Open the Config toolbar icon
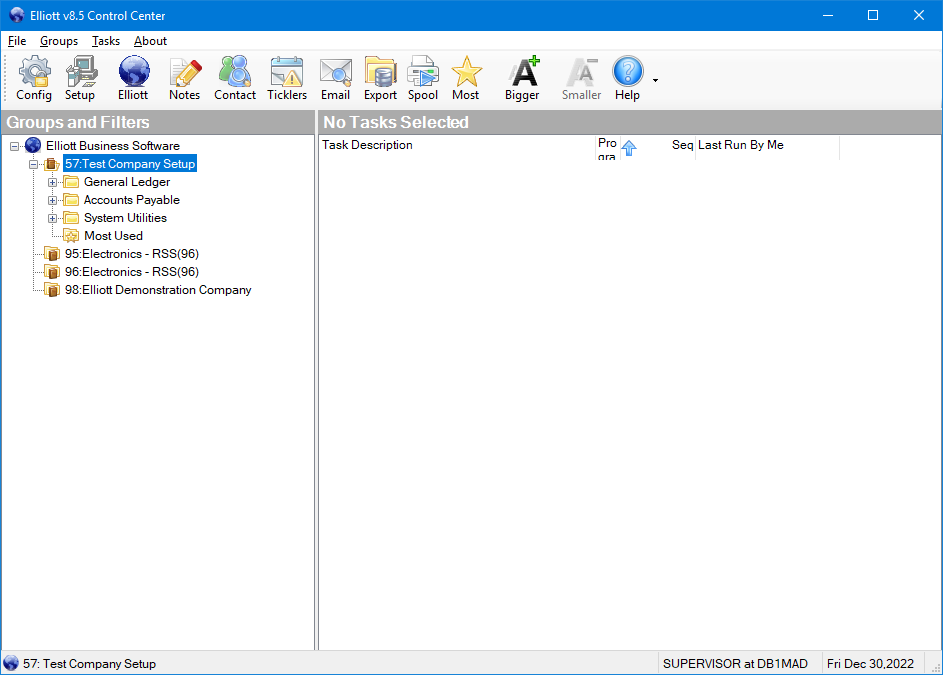943x675 pixels. [34, 78]
